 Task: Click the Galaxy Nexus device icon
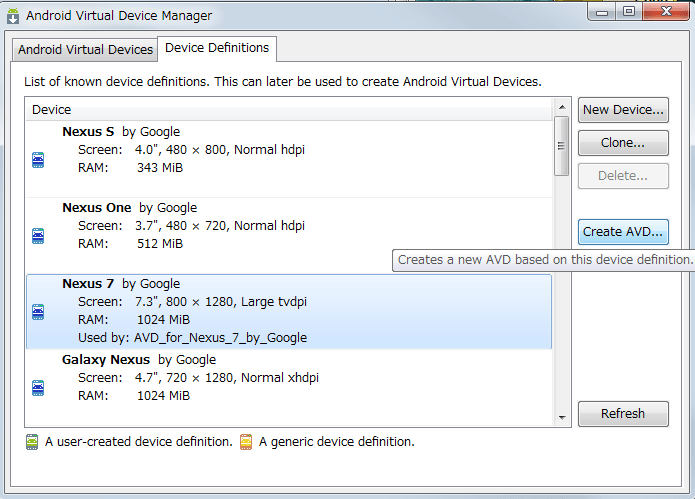coord(38,388)
